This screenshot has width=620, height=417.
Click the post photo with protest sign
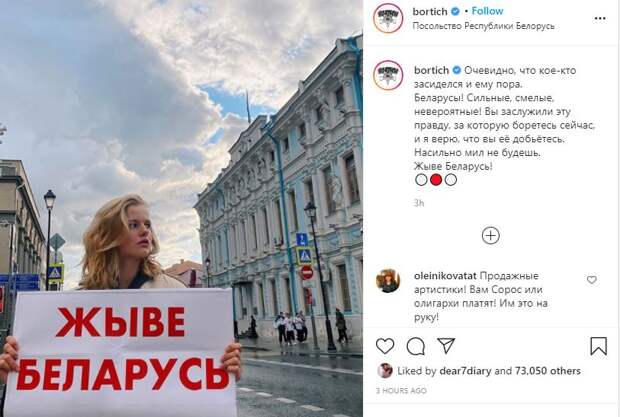[x=181, y=208]
